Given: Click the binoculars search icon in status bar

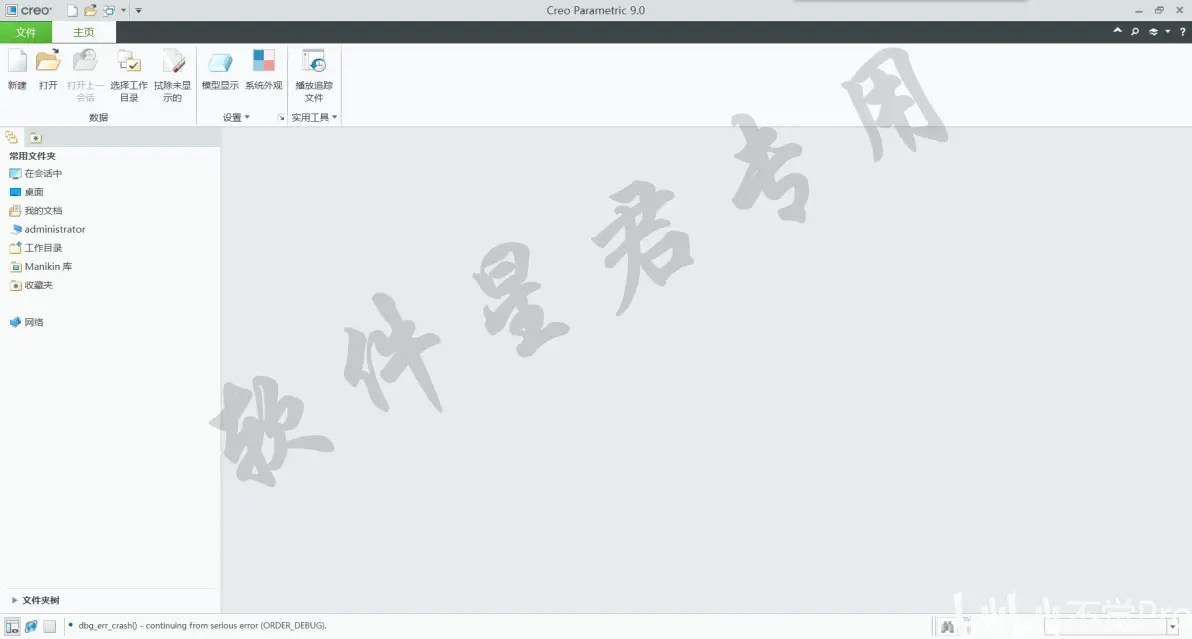Looking at the screenshot, I should [947, 627].
